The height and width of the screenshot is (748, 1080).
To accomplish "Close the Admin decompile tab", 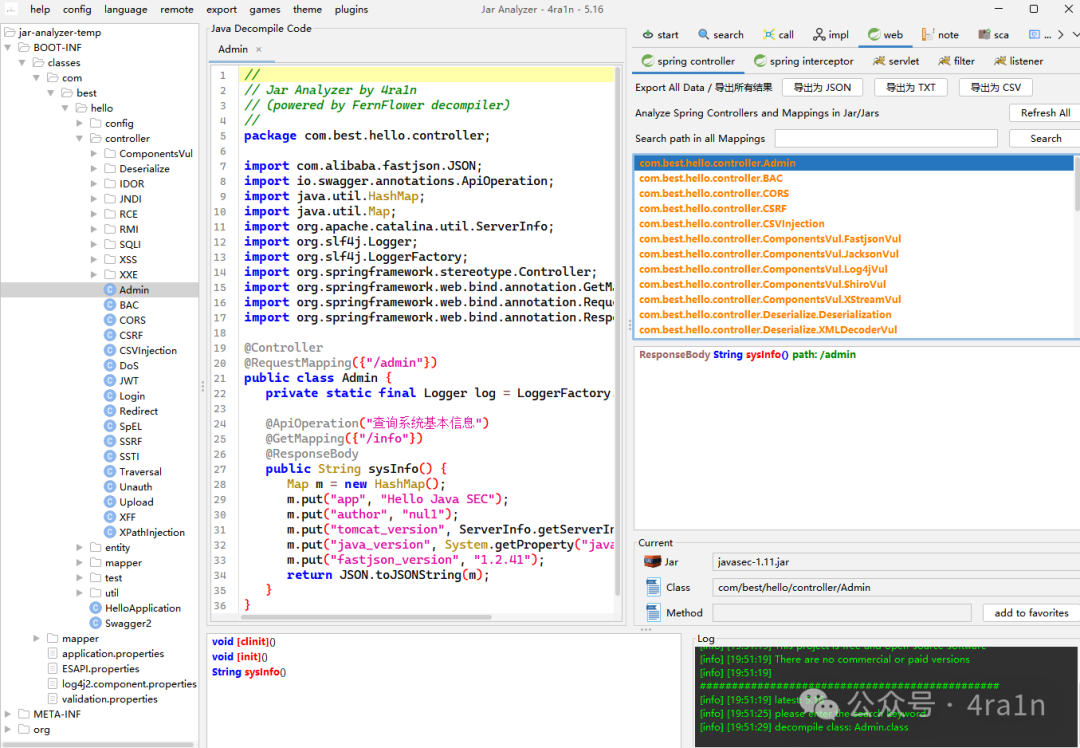I will pos(259,49).
